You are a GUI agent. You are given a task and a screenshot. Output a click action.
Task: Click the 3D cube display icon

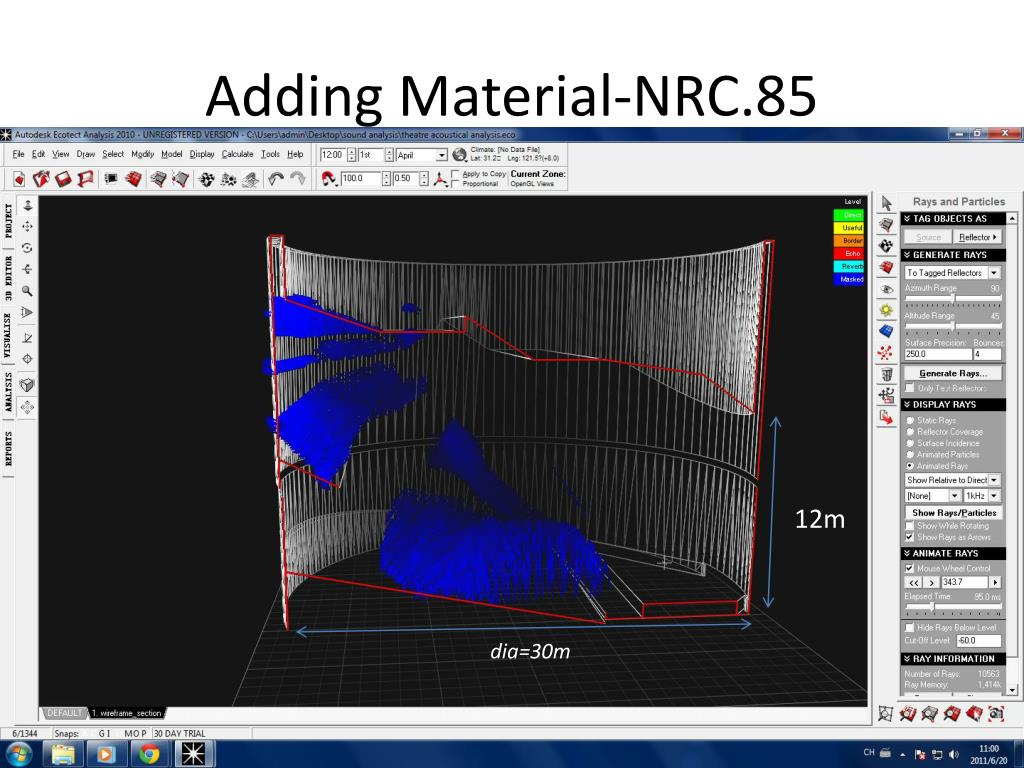27,385
